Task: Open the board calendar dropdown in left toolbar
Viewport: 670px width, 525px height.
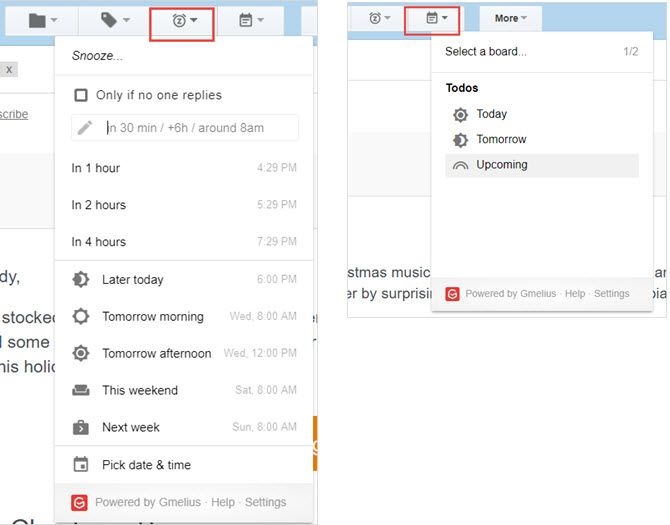Action: point(251,20)
